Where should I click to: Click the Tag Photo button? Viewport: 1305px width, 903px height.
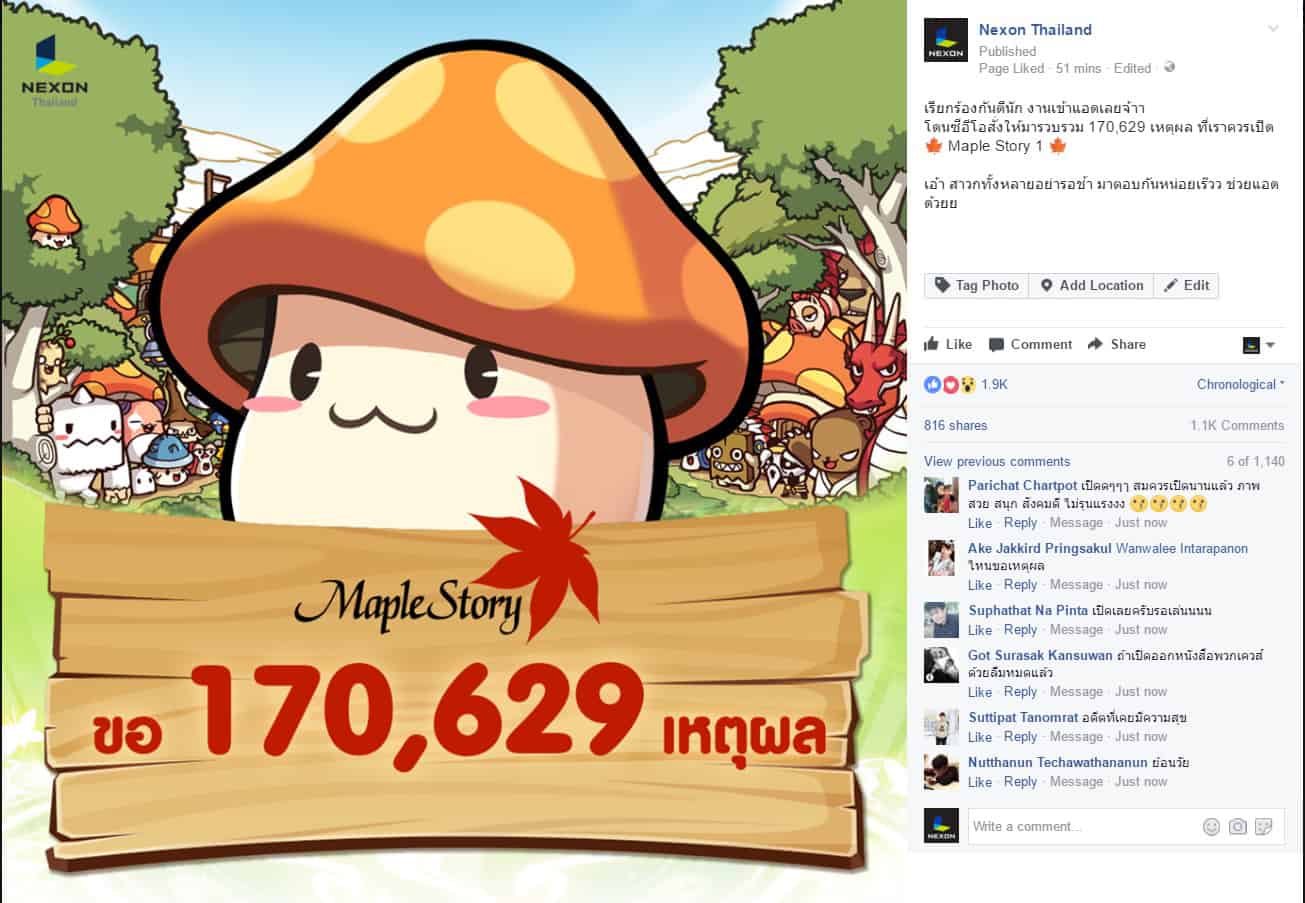click(x=976, y=285)
